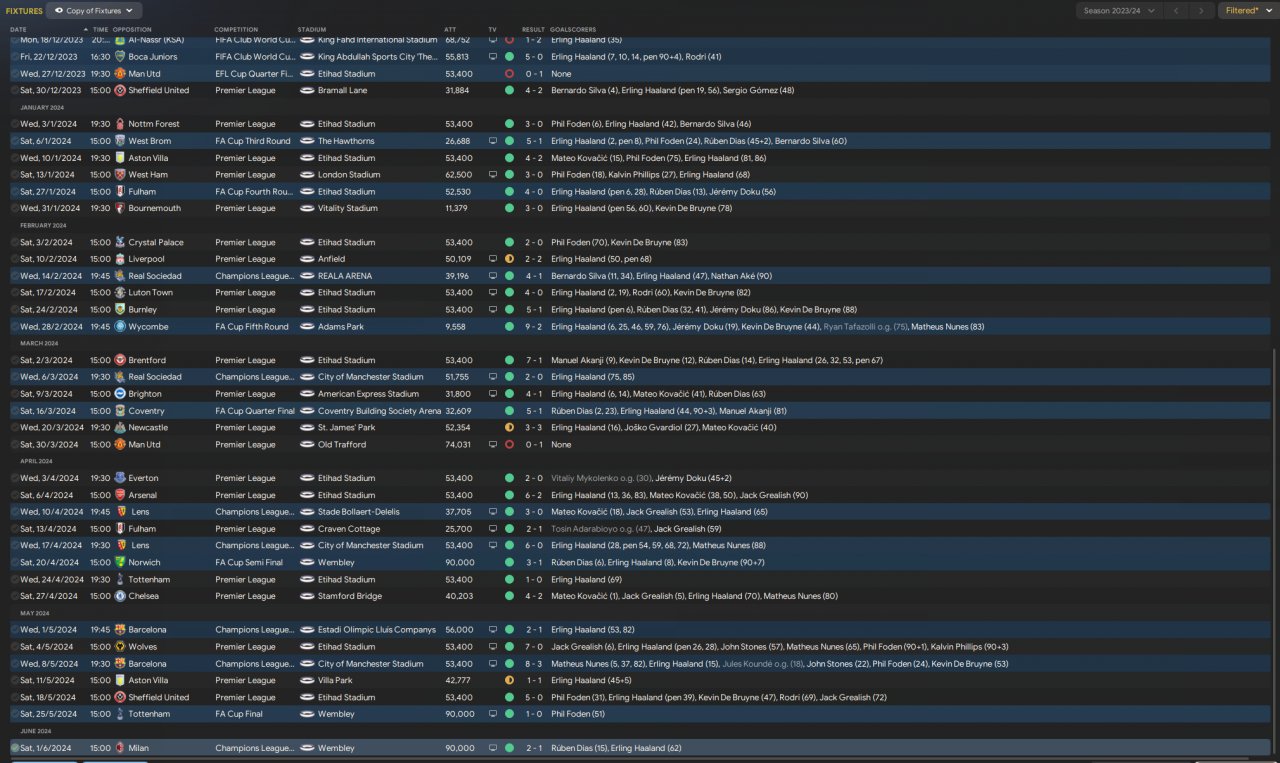Image resolution: width=1280 pixels, height=763 pixels.
Task: Click the Coventry Building Society Arena stadium name
Action: pyautogui.click(x=379, y=411)
